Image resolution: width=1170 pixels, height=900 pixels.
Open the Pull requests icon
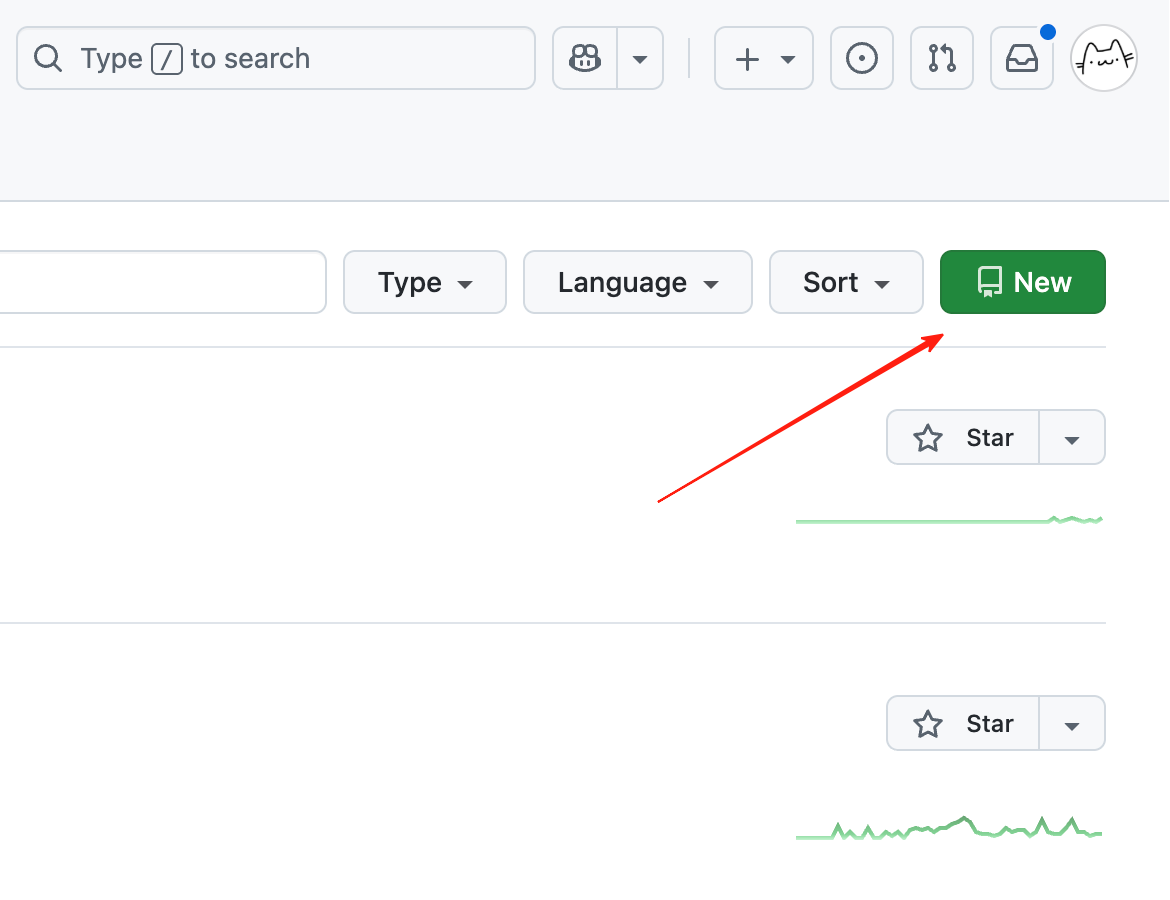(942, 59)
